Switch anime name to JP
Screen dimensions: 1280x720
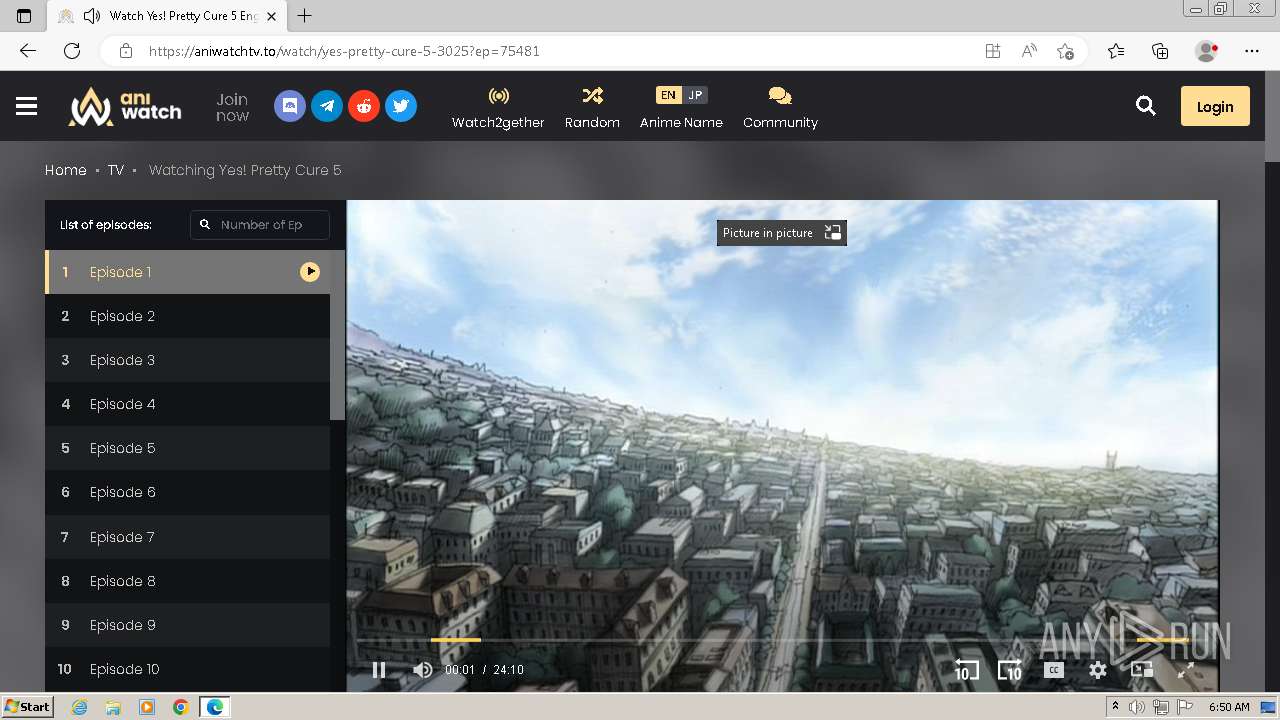[x=695, y=95]
